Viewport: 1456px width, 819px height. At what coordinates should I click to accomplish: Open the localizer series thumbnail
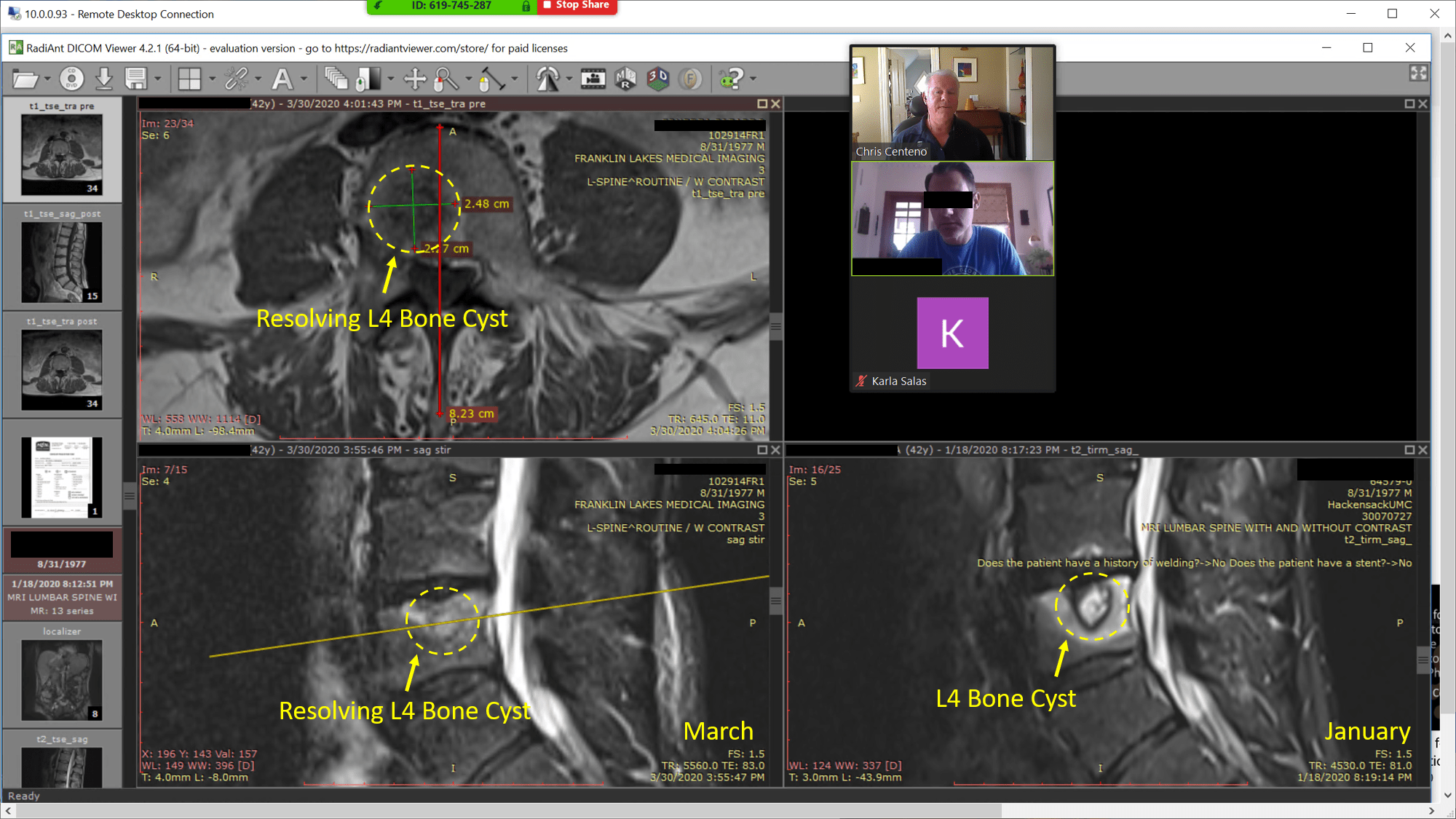(62, 679)
